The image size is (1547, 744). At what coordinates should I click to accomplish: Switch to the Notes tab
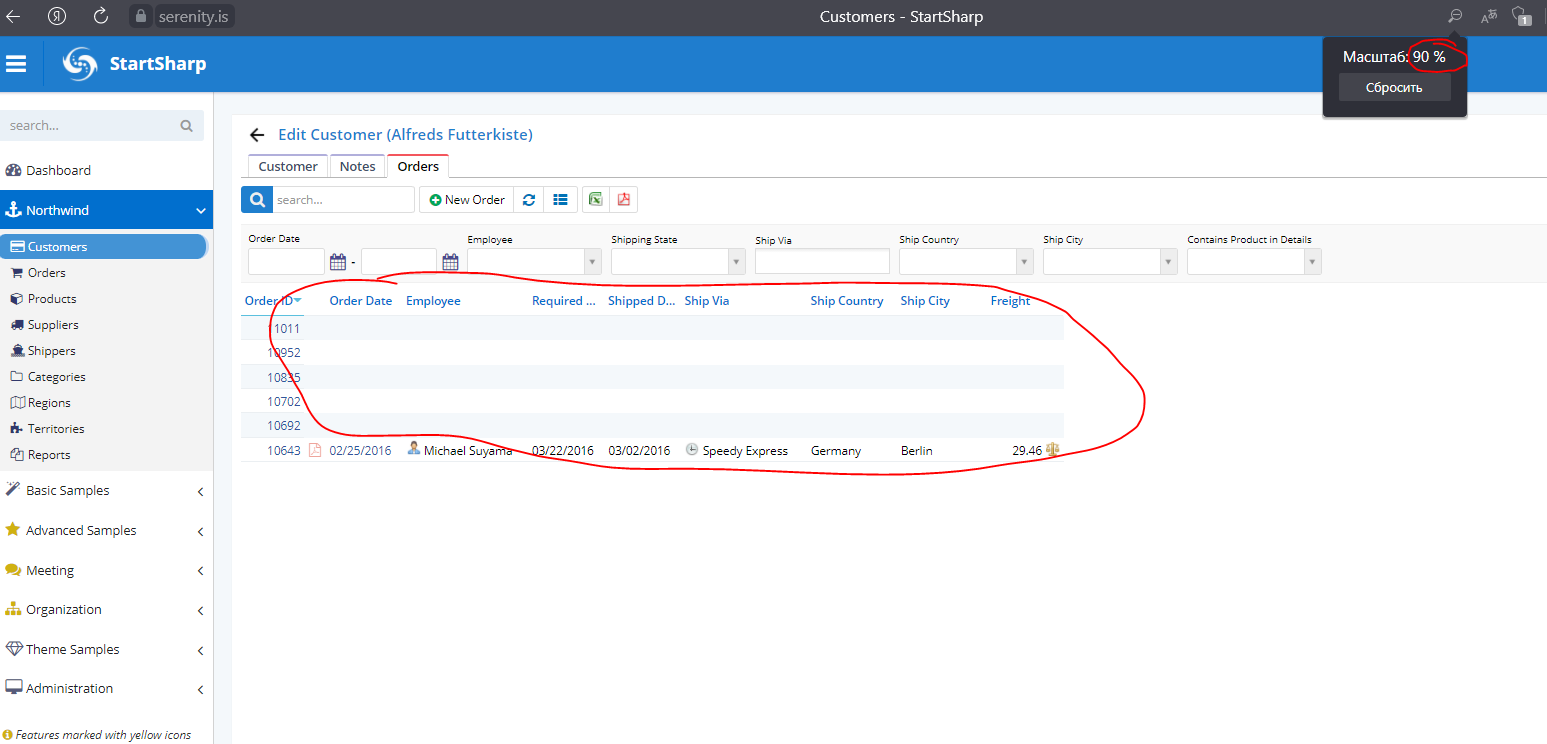tap(357, 166)
